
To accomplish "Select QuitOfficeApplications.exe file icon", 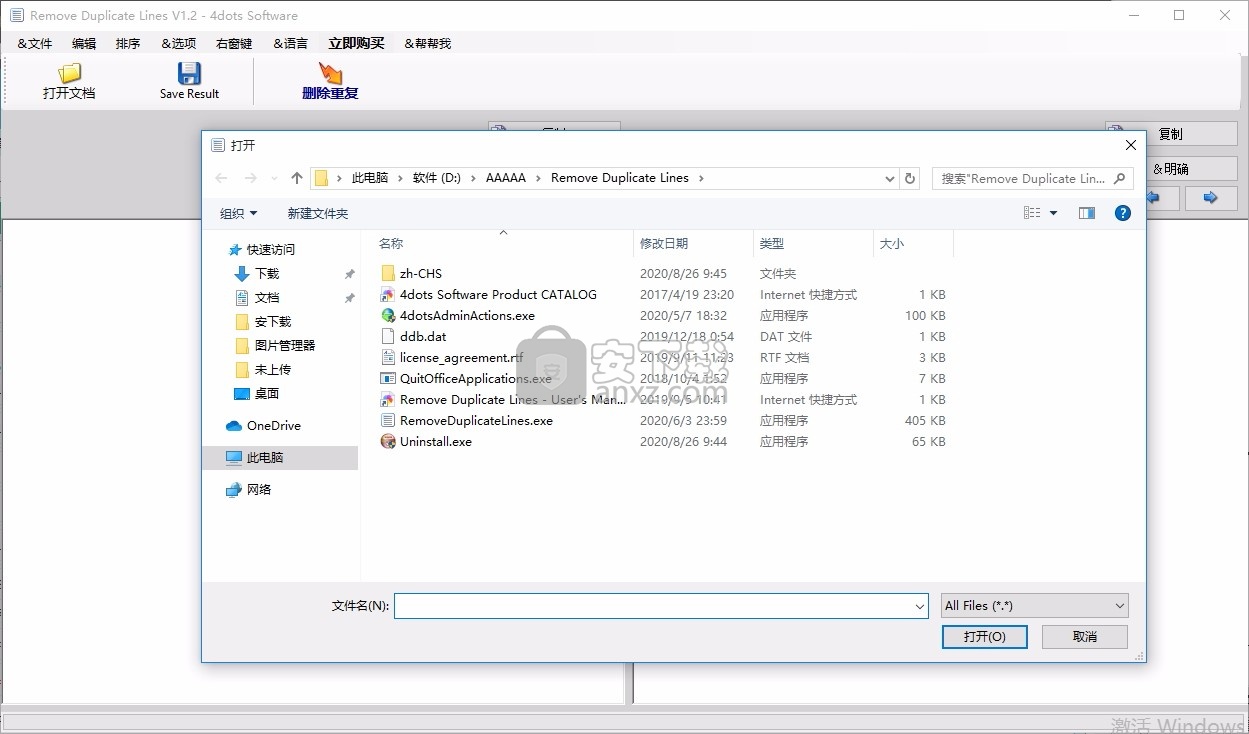I will pos(389,378).
